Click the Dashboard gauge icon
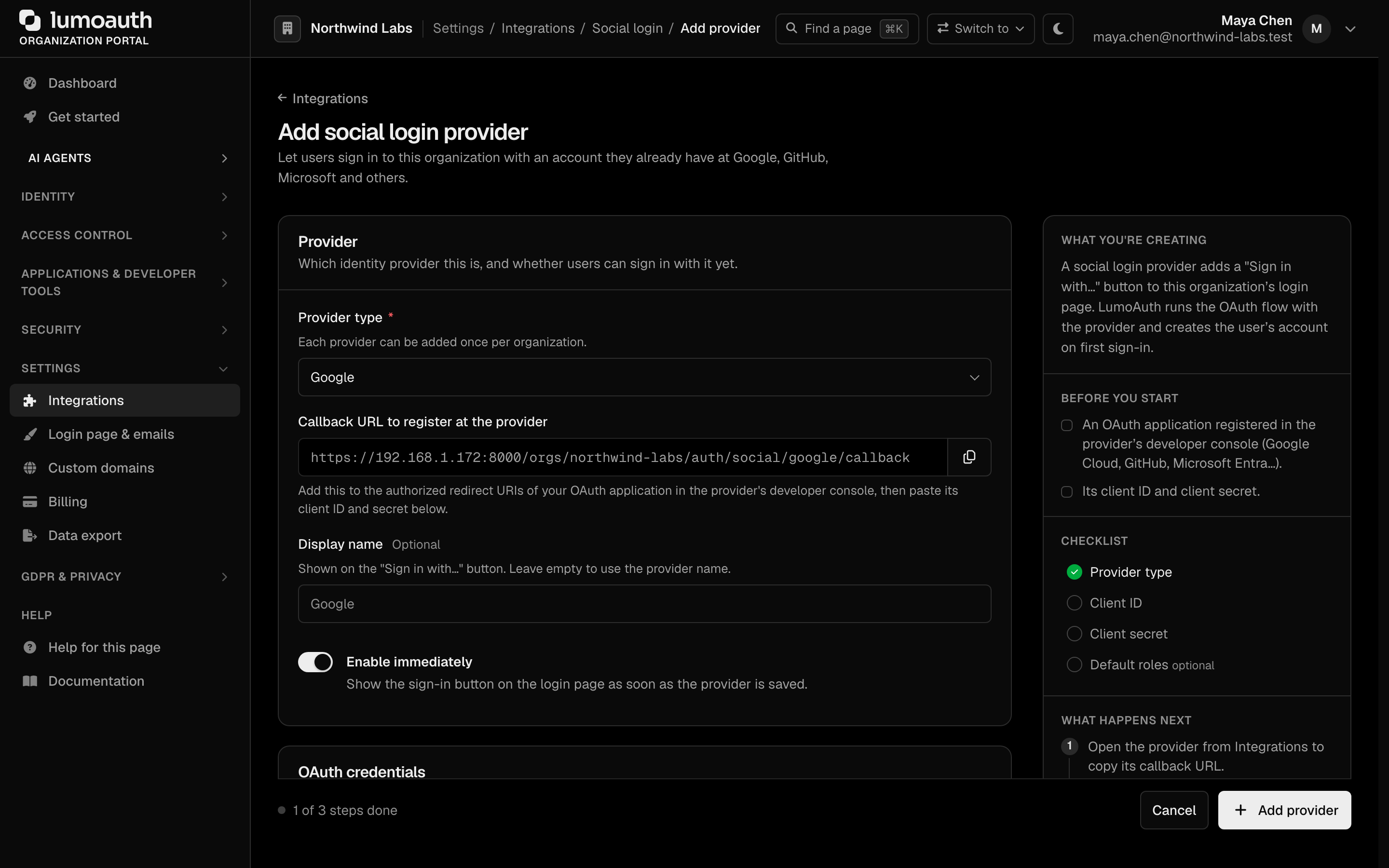This screenshot has height=868, width=1389. (30, 83)
